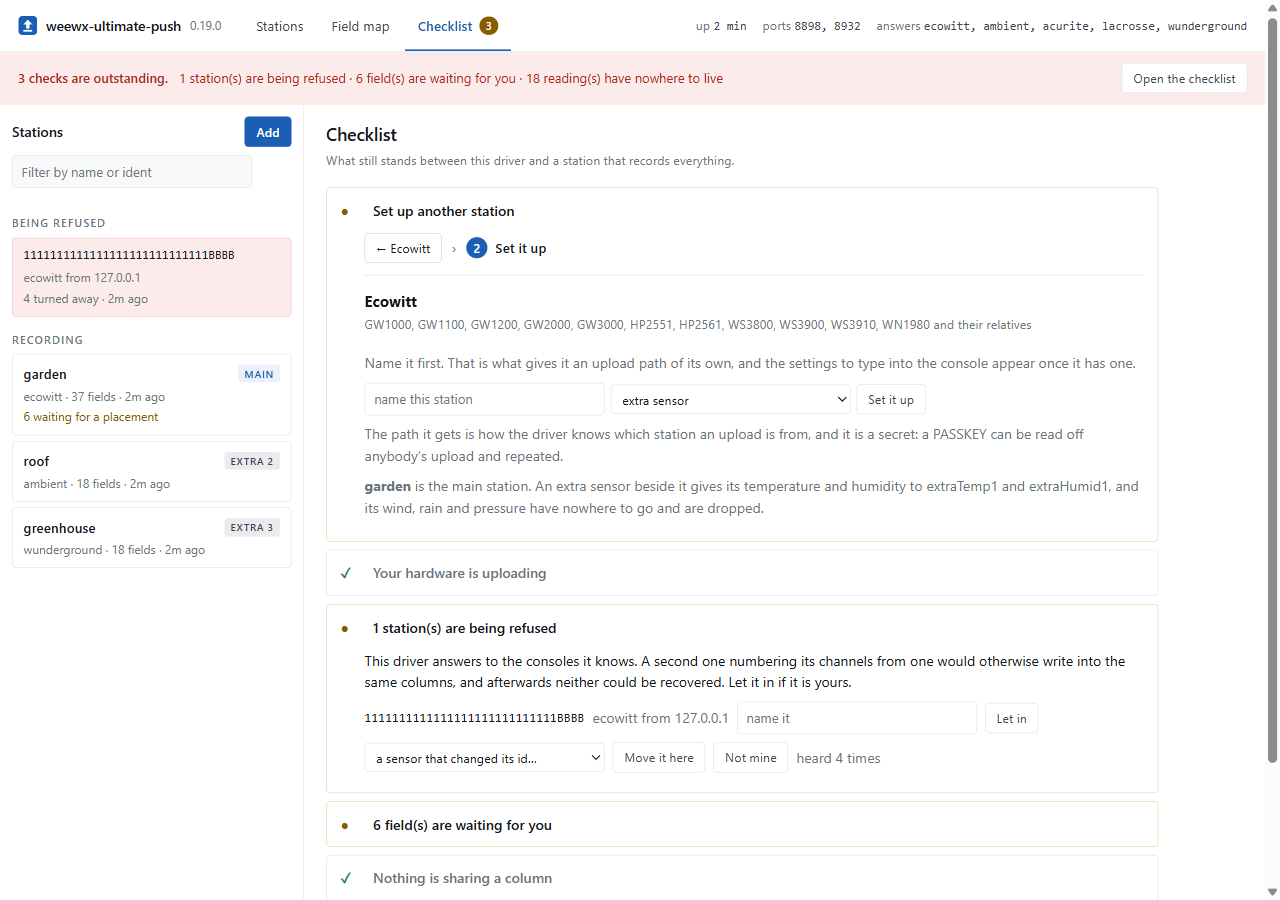Screen dimensions: 1280x900
Task: Expand 'Nothing is sharing a column' item
Action: tap(742, 879)
